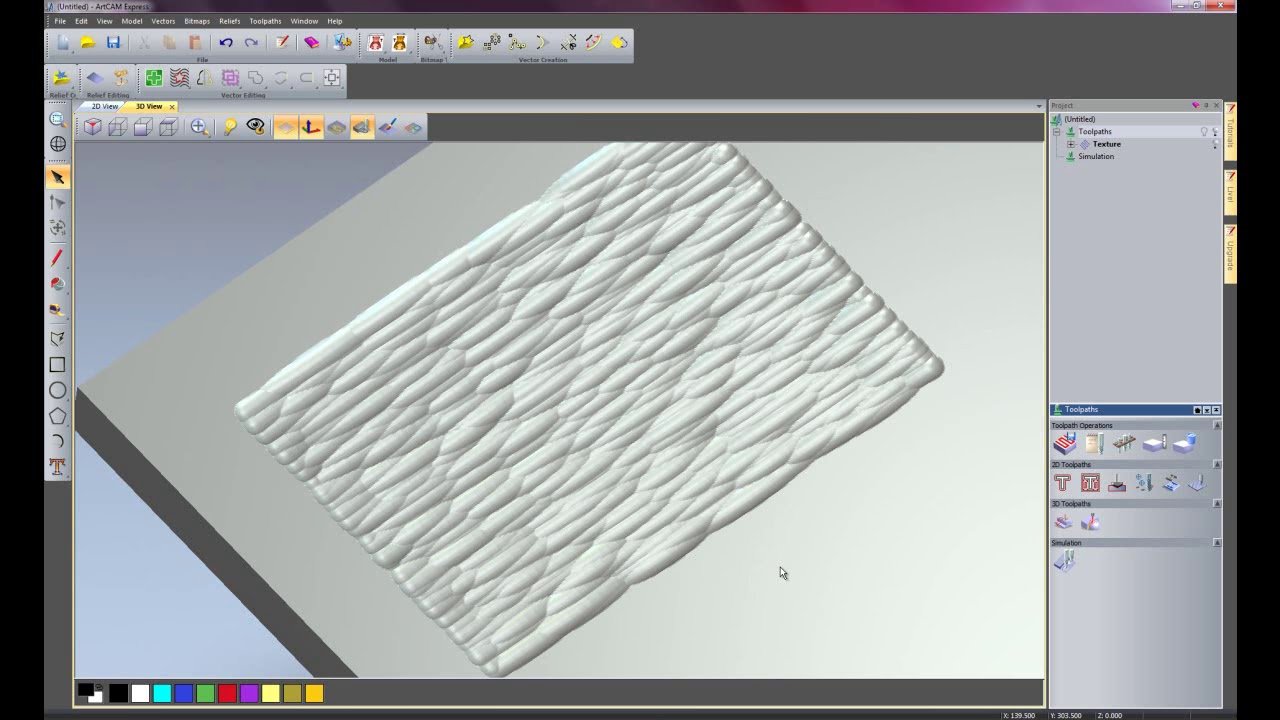Click the Simulate Toolpath icon in Simulation section

pos(1064,562)
